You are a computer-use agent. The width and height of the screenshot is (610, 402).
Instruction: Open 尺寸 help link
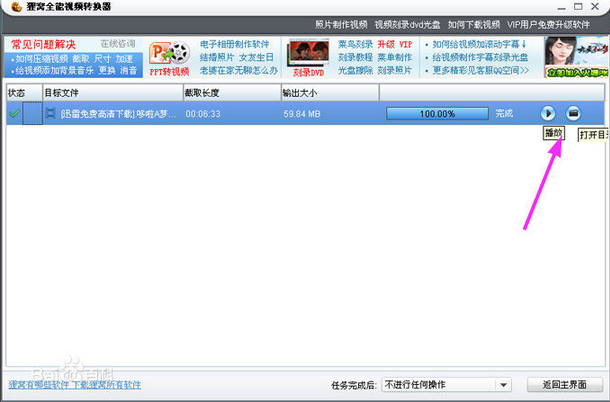pyautogui.click(x=102, y=59)
